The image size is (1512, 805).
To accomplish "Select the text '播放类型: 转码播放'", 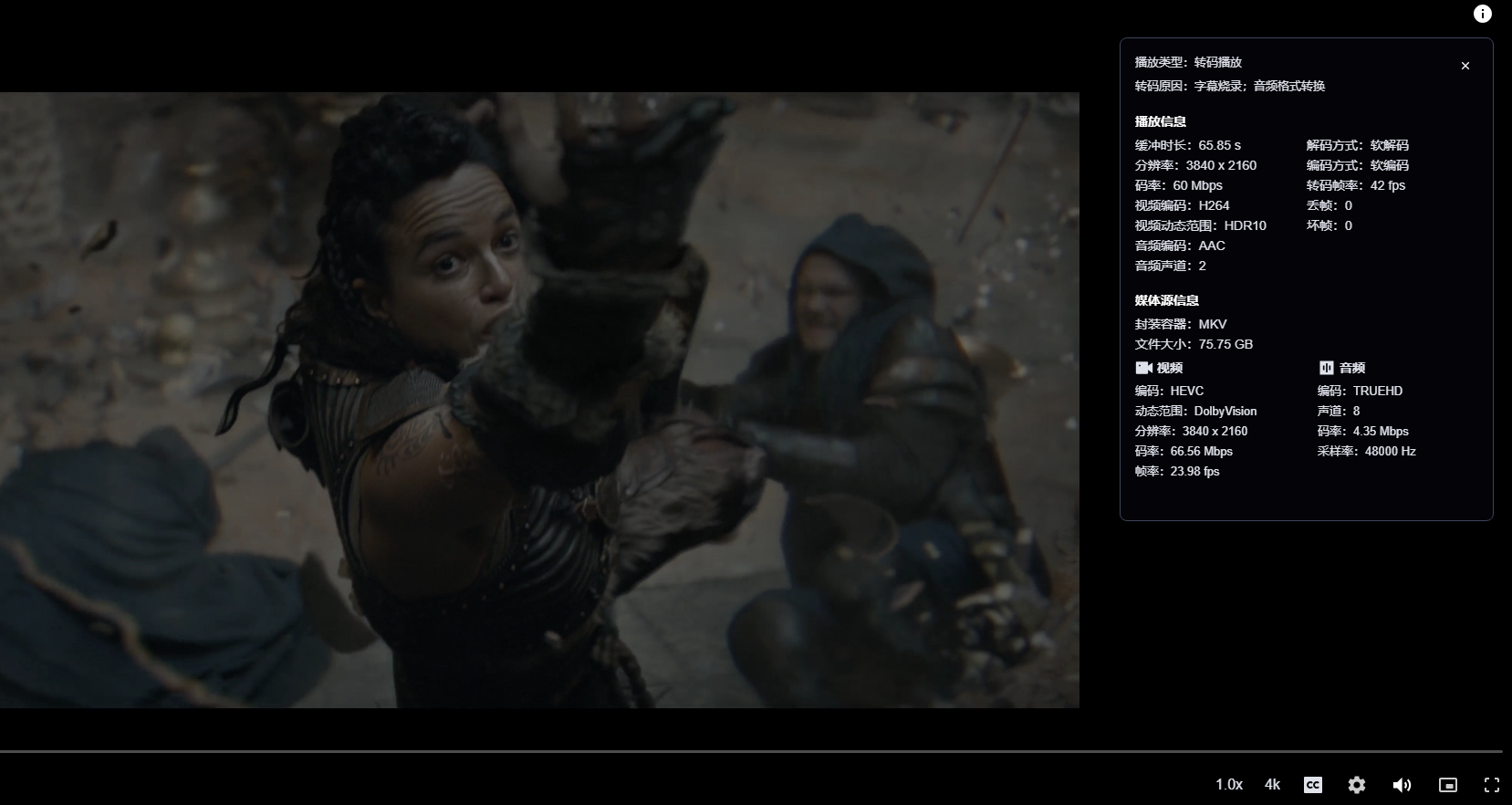I will [1188, 62].
